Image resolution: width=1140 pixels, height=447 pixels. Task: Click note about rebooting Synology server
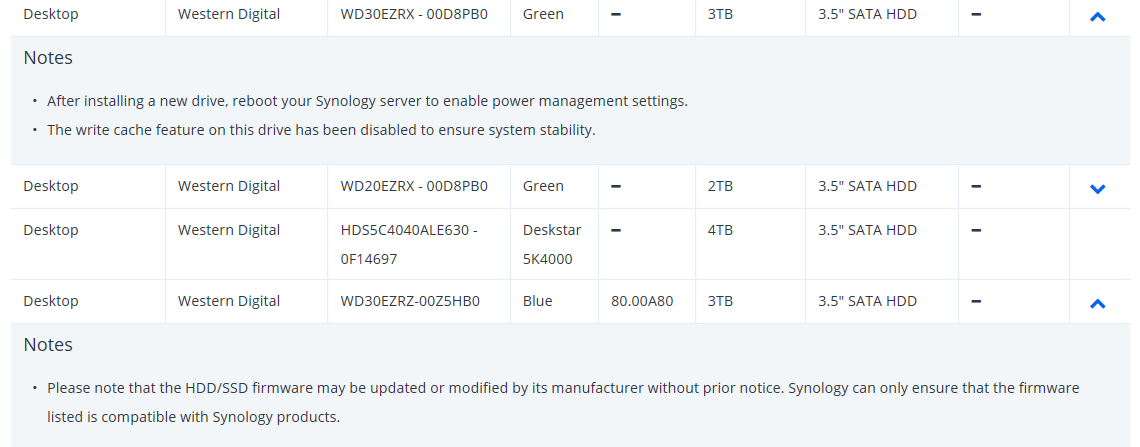point(367,101)
